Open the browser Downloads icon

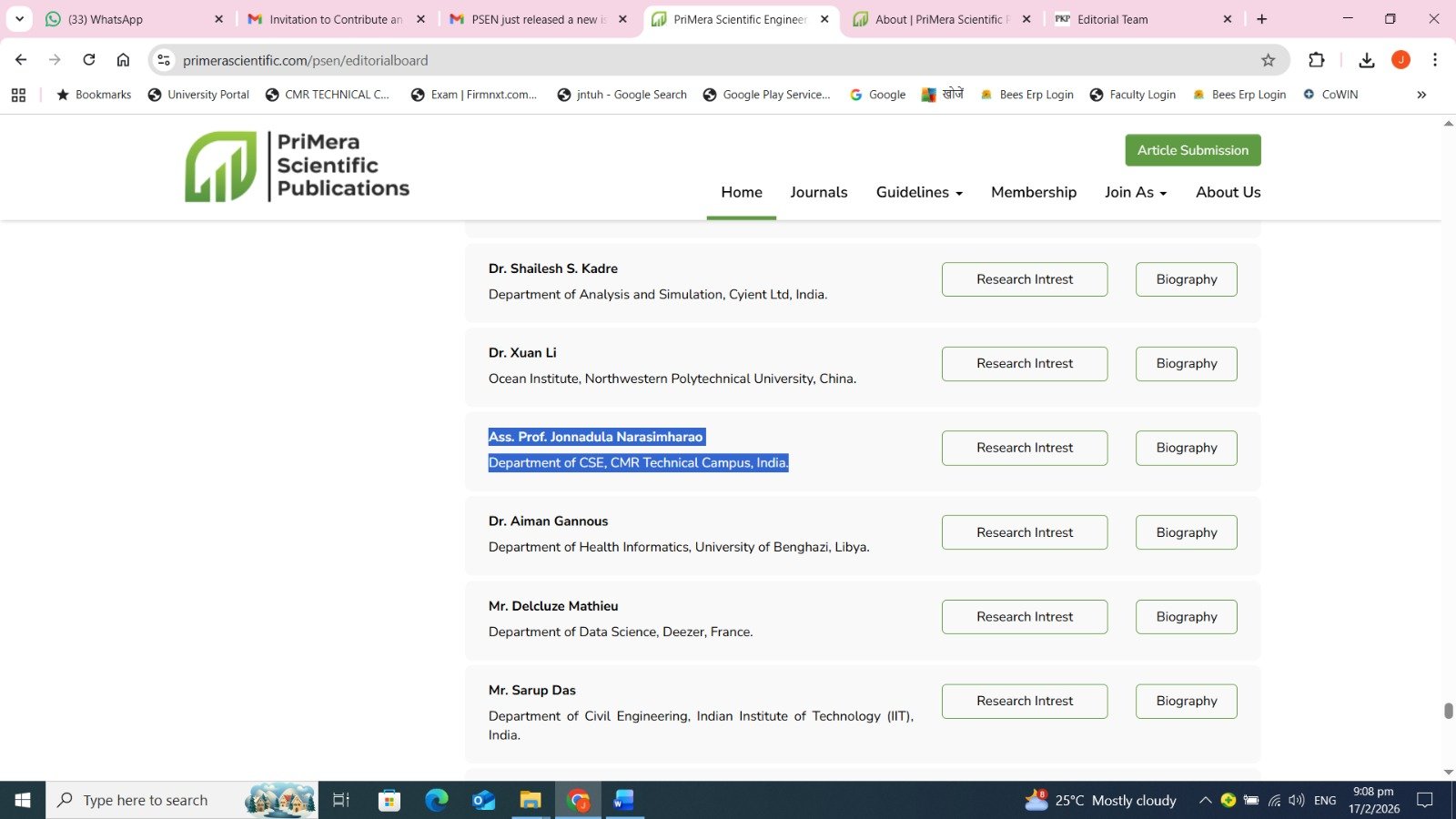click(x=1366, y=60)
